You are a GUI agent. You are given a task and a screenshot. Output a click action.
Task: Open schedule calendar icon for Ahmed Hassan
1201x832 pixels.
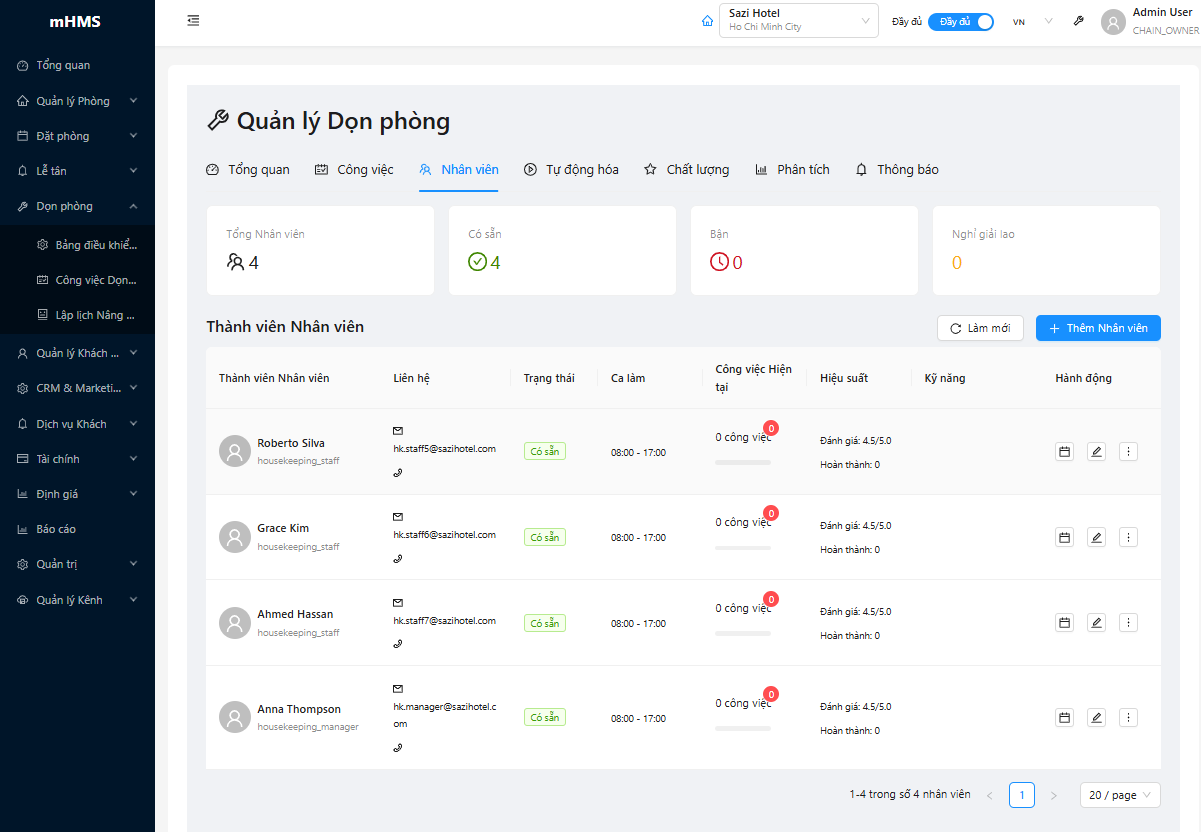(1065, 623)
